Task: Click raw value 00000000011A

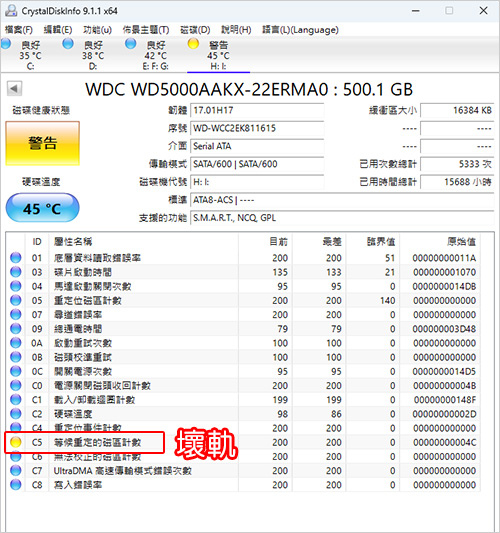Action: coord(444,258)
